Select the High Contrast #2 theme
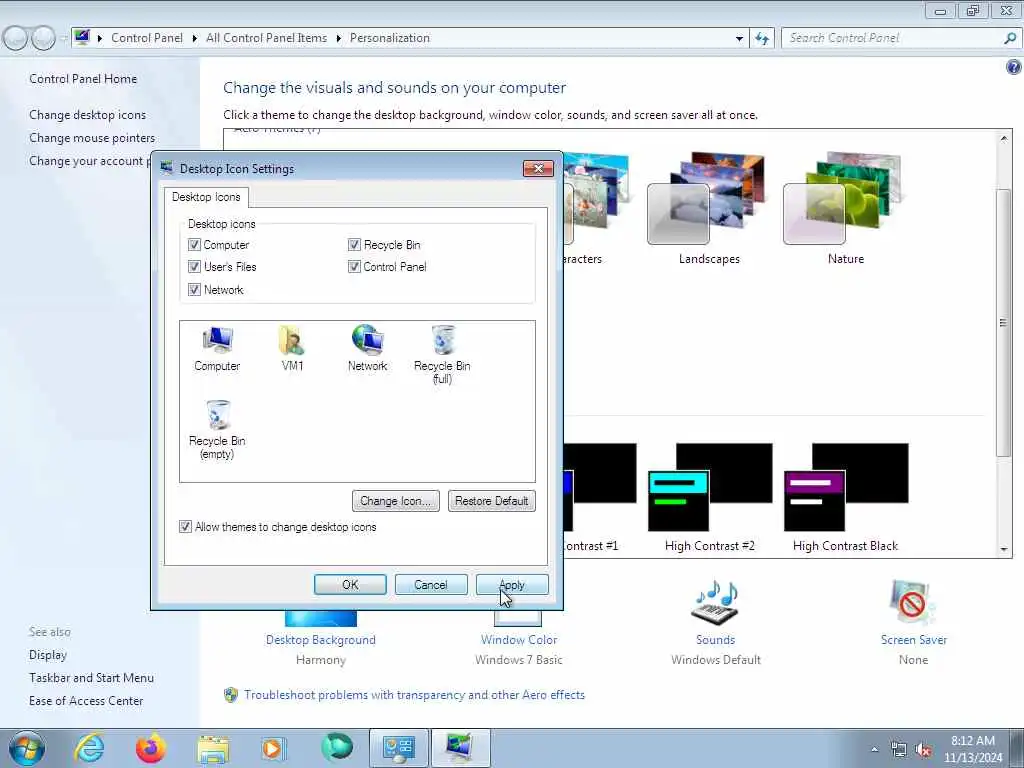This screenshot has width=1024, height=768. 710,498
